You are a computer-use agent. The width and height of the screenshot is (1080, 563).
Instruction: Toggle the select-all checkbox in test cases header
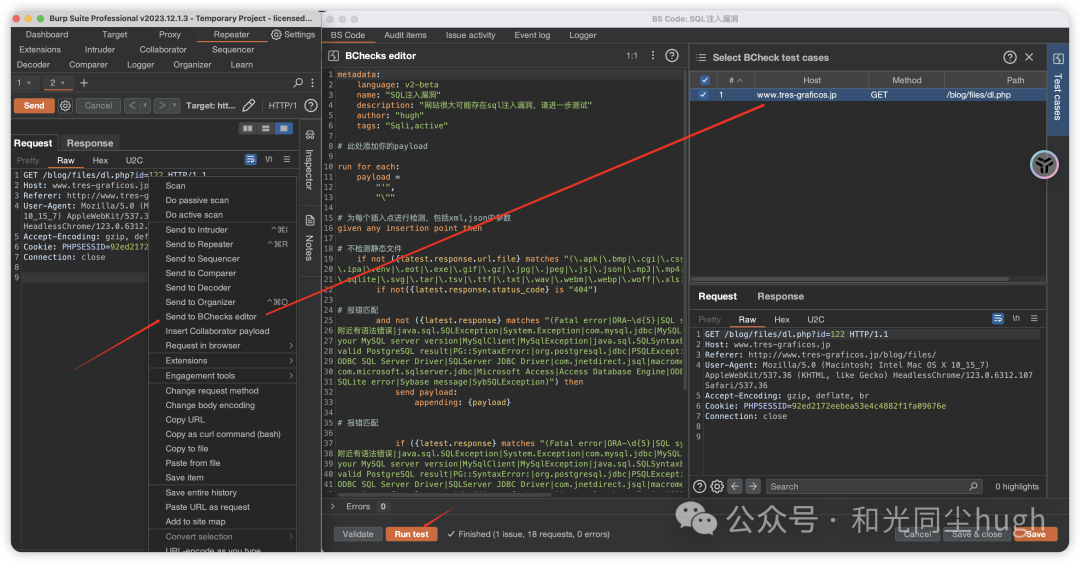(705, 80)
